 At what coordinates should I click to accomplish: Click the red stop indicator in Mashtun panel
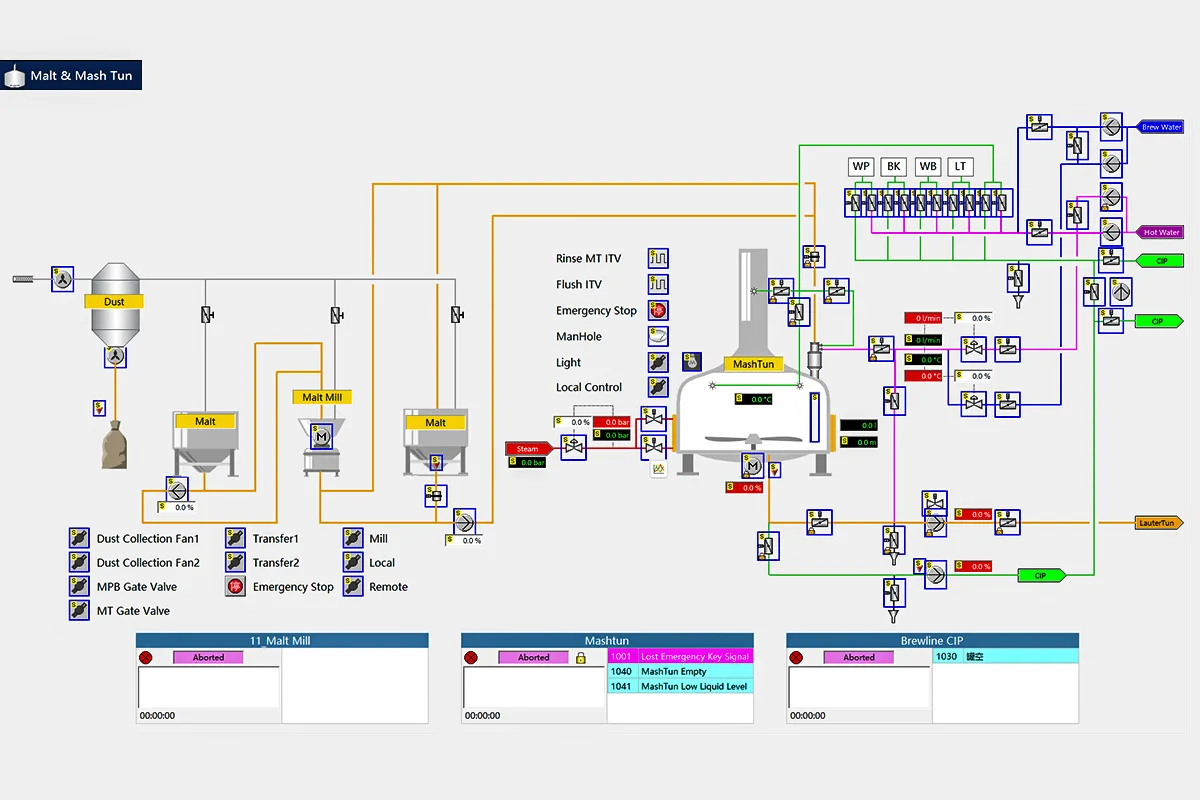click(471, 658)
